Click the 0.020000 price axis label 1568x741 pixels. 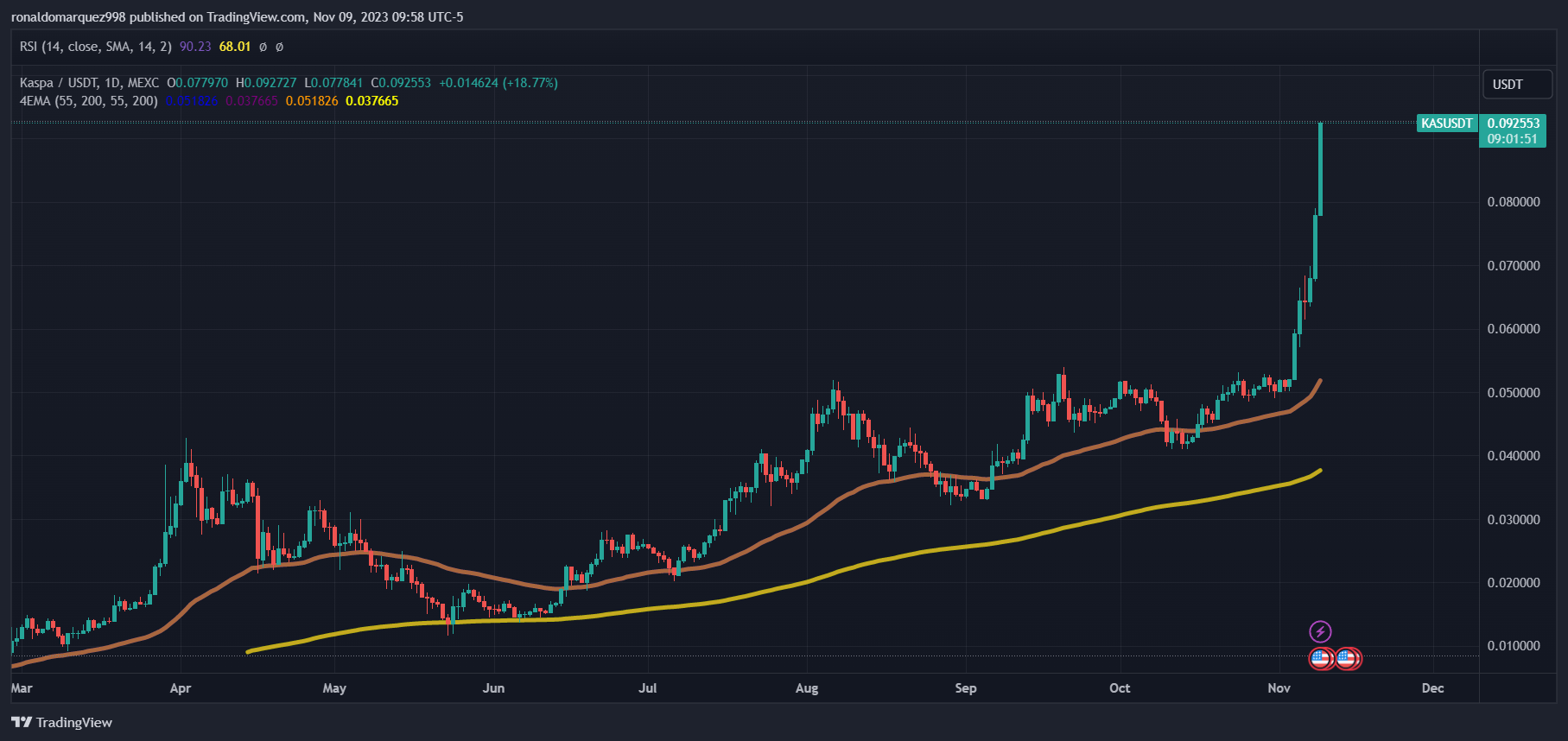click(x=1514, y=583)
